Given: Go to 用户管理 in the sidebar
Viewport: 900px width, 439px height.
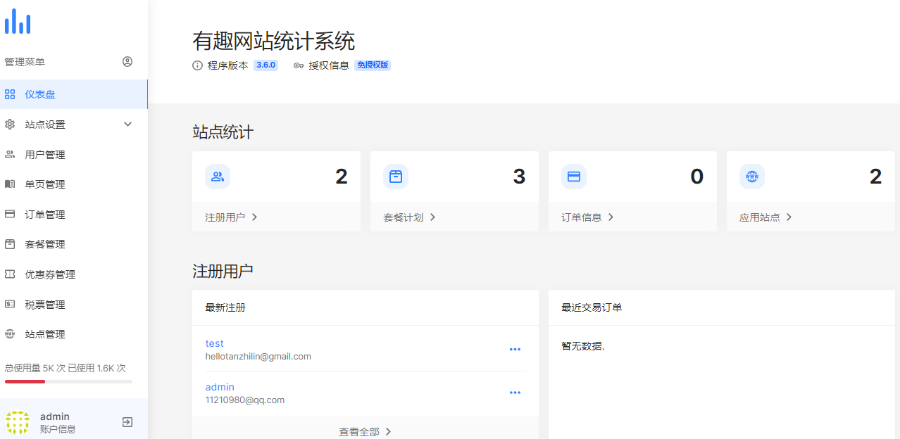Looking at the screenshot, I should [x=73, y=154].
